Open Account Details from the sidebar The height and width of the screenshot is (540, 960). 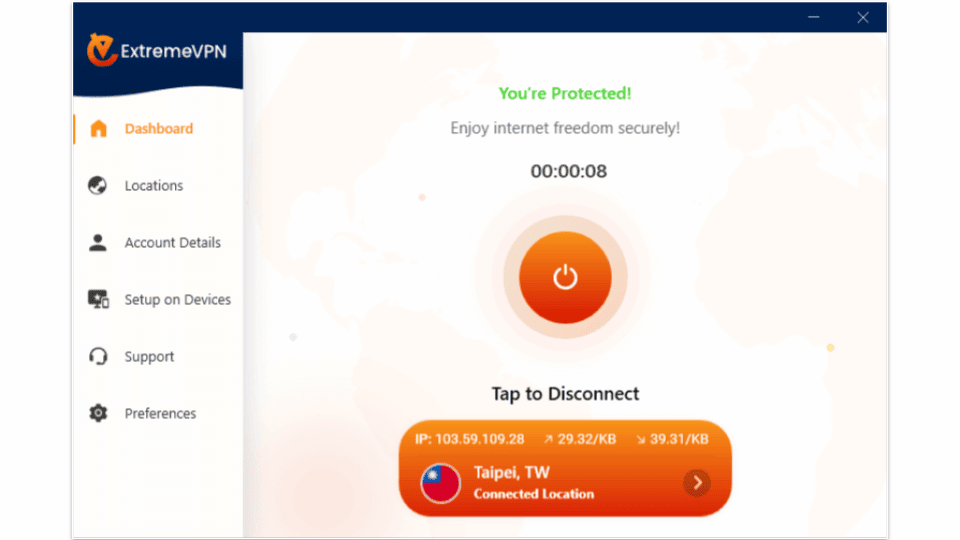pos(173,242)
